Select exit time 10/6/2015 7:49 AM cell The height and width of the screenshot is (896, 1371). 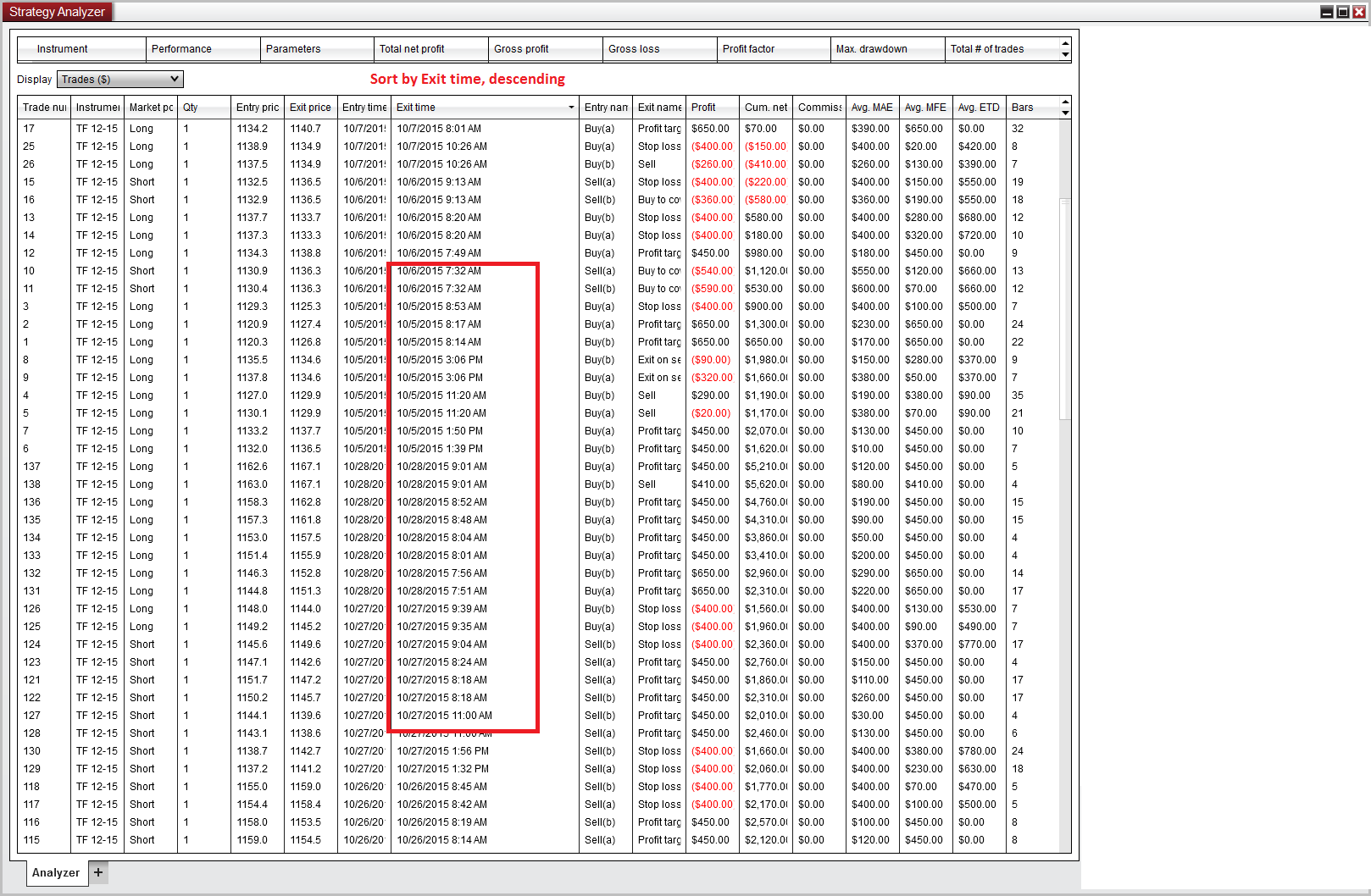coord(485,253)
